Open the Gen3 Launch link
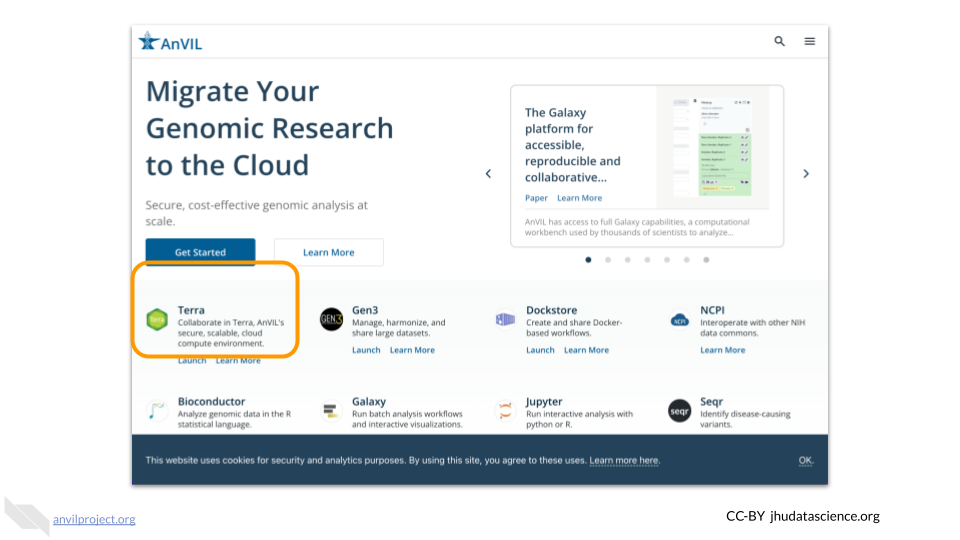 tap(366, 350)
